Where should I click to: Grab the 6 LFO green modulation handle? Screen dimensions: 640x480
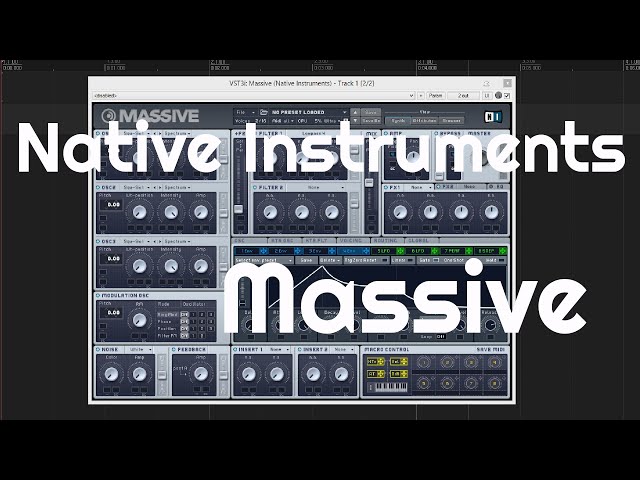coord(435,251)
